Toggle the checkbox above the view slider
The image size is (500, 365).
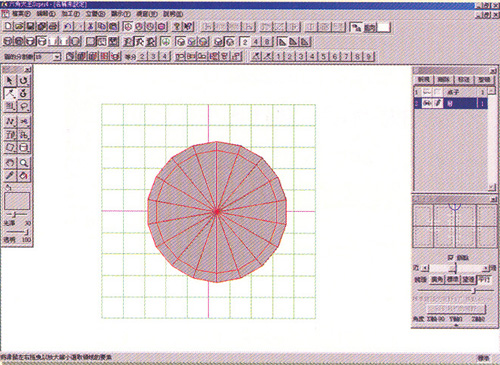tap(451, 257)
